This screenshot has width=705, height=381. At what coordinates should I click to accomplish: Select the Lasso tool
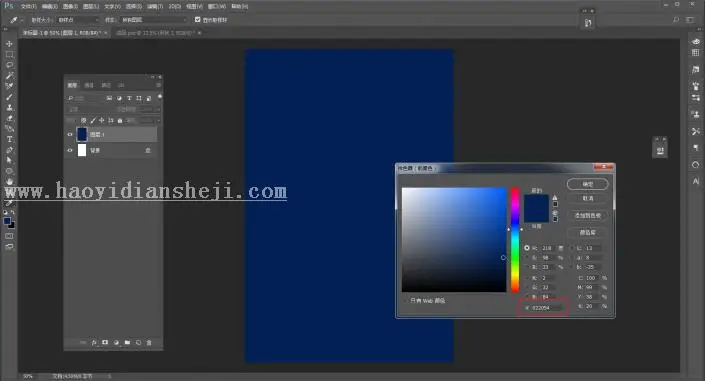(x=9, y=65)
